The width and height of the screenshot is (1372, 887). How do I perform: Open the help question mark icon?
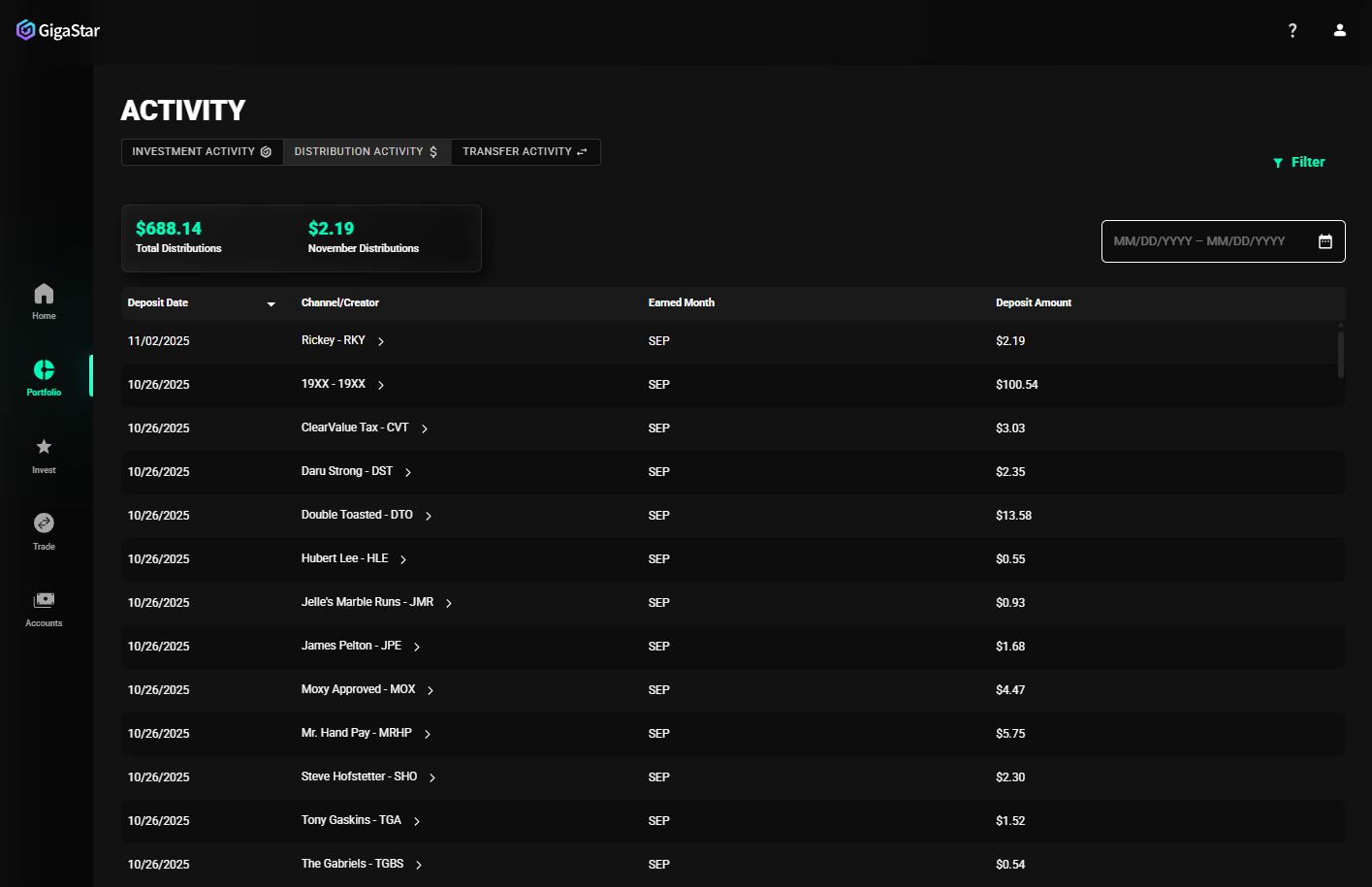tap(1292, 30)
